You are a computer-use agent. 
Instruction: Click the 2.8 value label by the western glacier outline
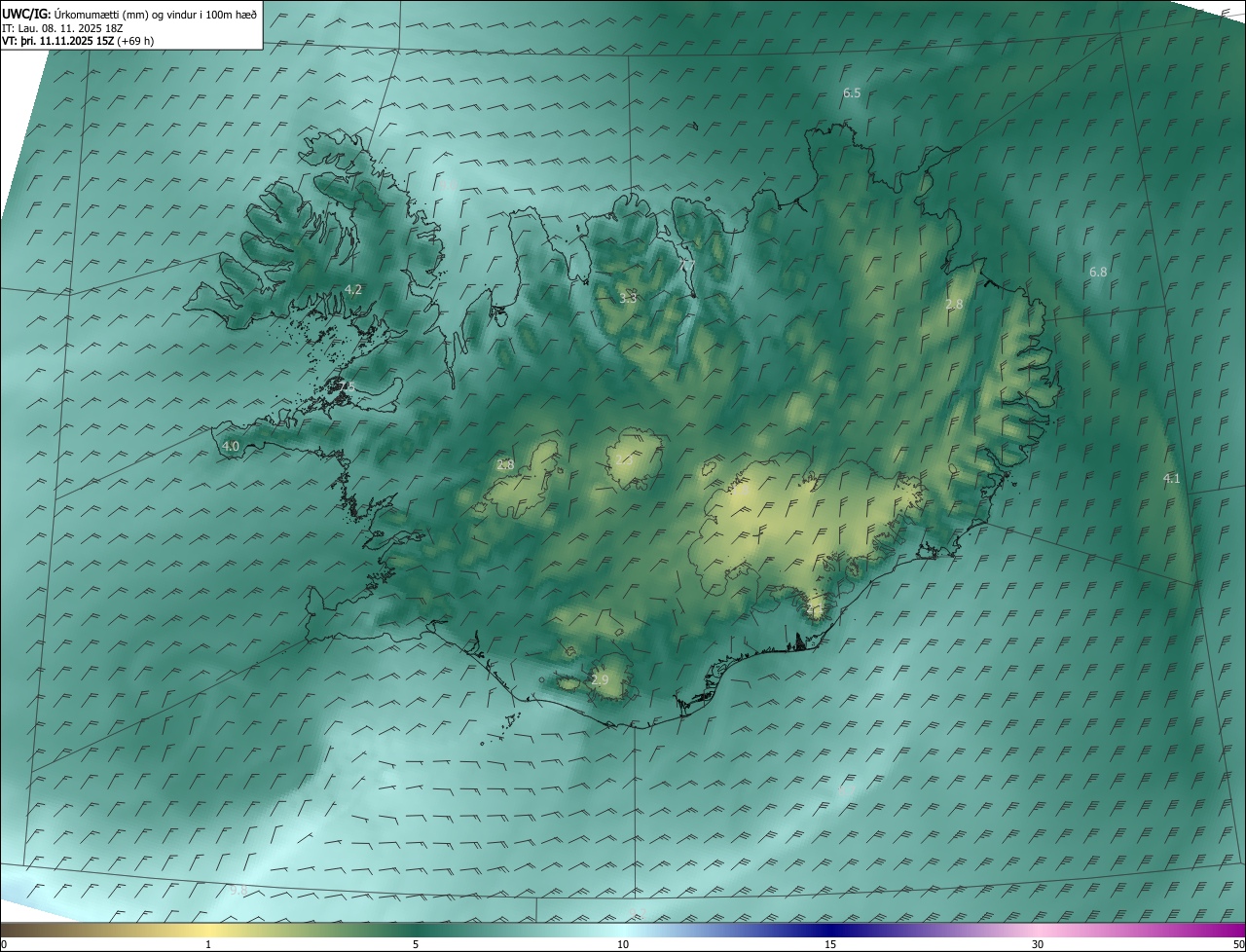tap(505, 465)
